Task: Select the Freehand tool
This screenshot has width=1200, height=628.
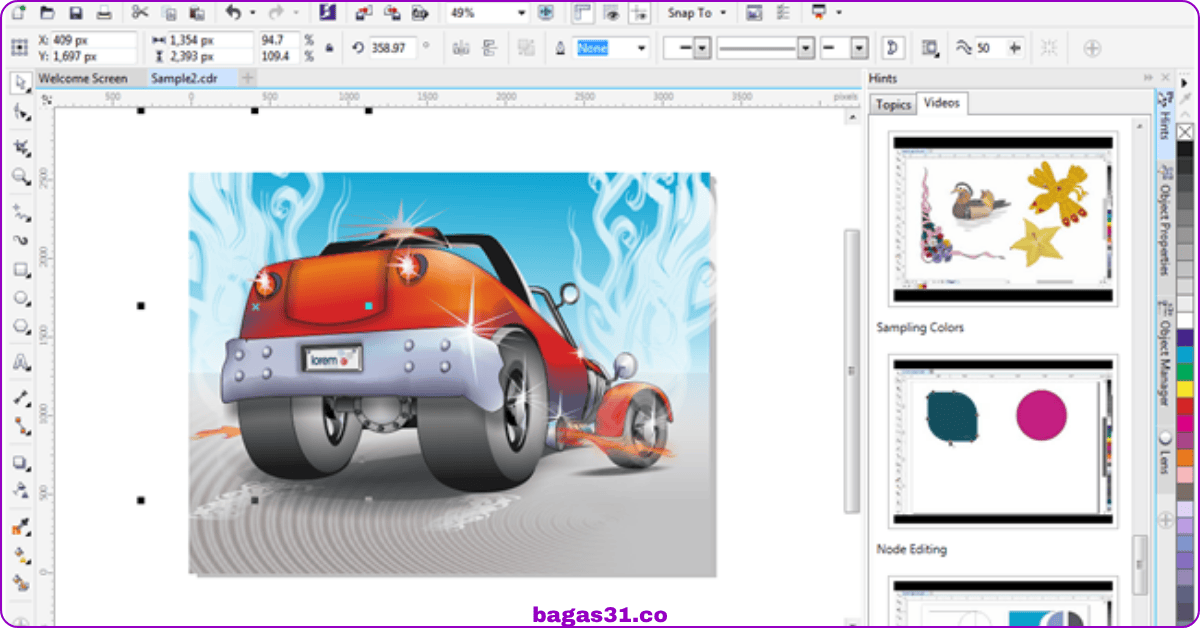Action: coord(20,212)
